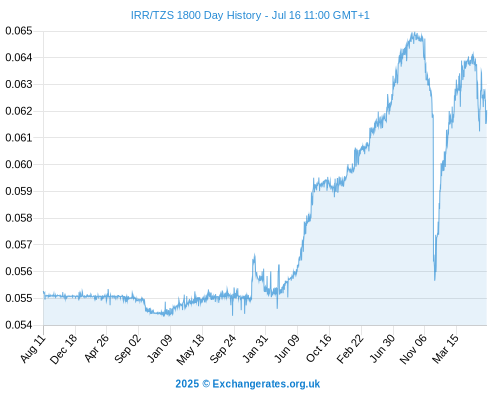Image resolution: width=495 pixels, height=400 pixels.
Task: Select the May 18 date label
Action: pos(190,349)
